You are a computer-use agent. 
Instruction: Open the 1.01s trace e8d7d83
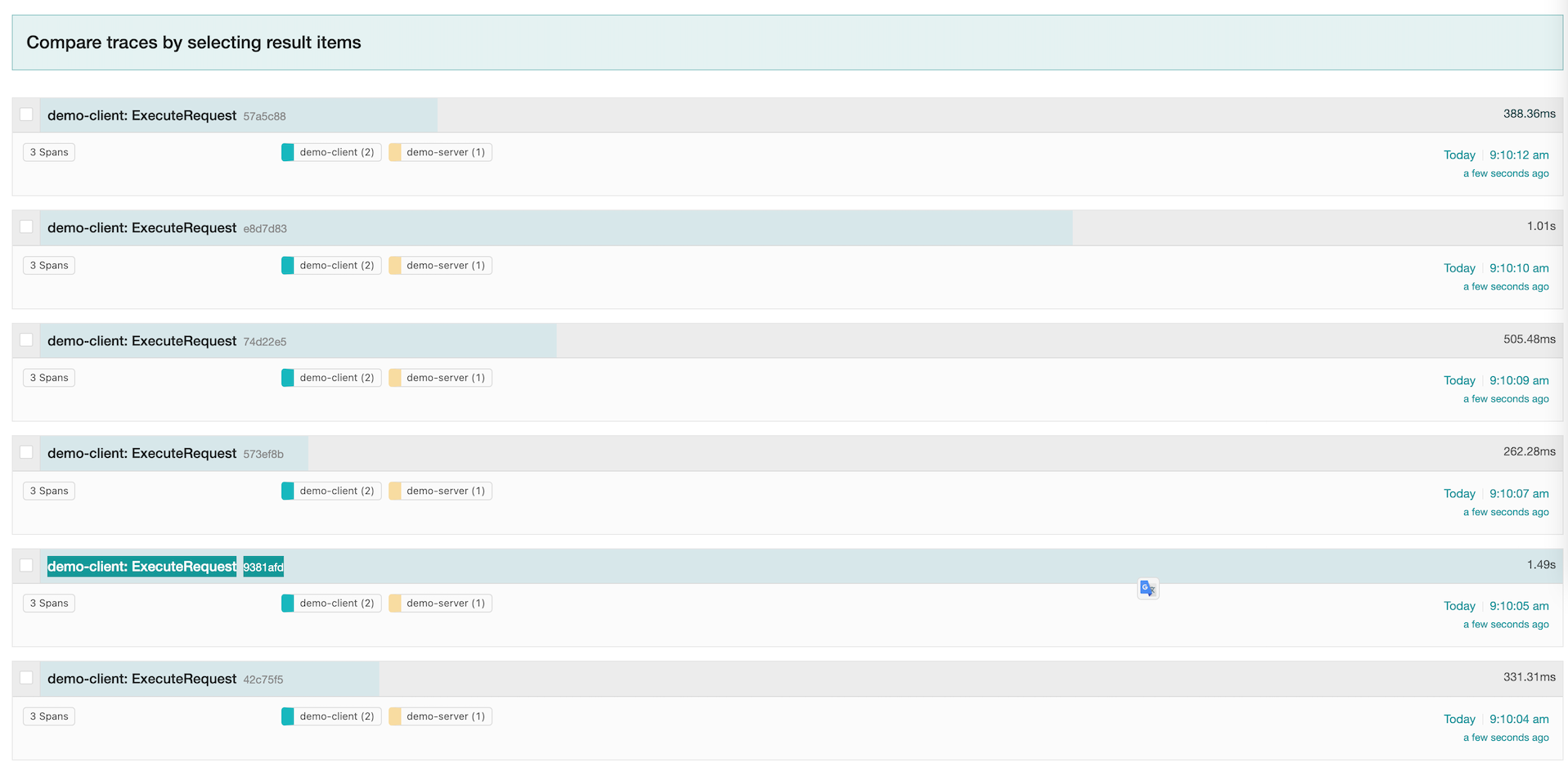tap(142, 228)
